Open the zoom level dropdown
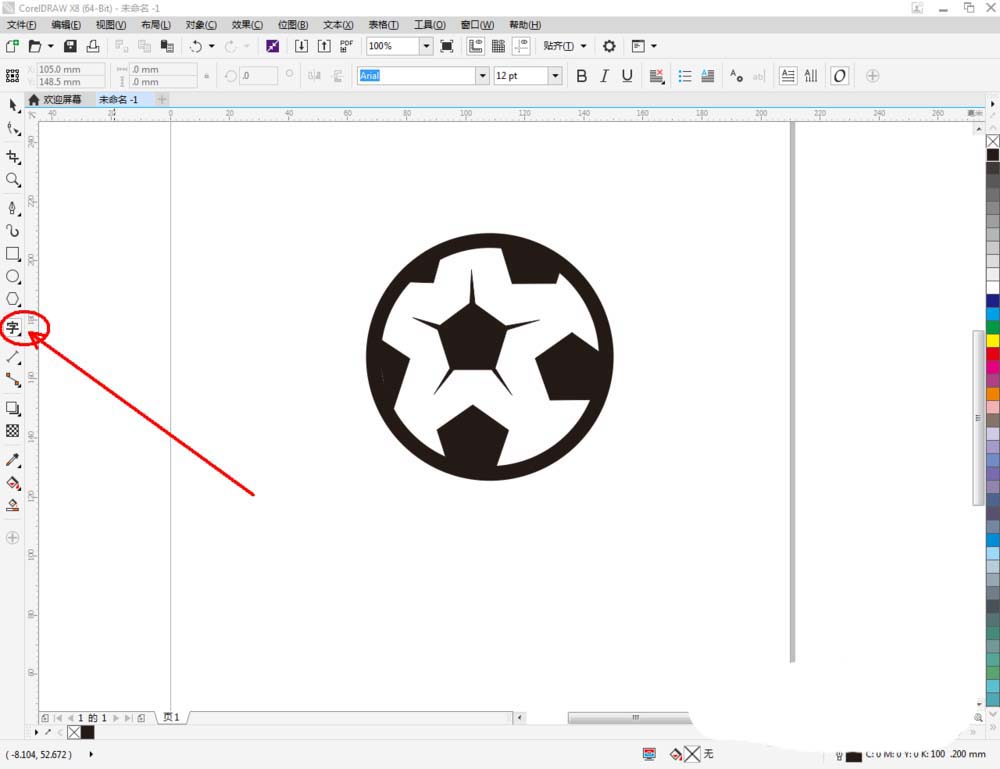This screenshot has width=1000, height=769. pos(426,46)
